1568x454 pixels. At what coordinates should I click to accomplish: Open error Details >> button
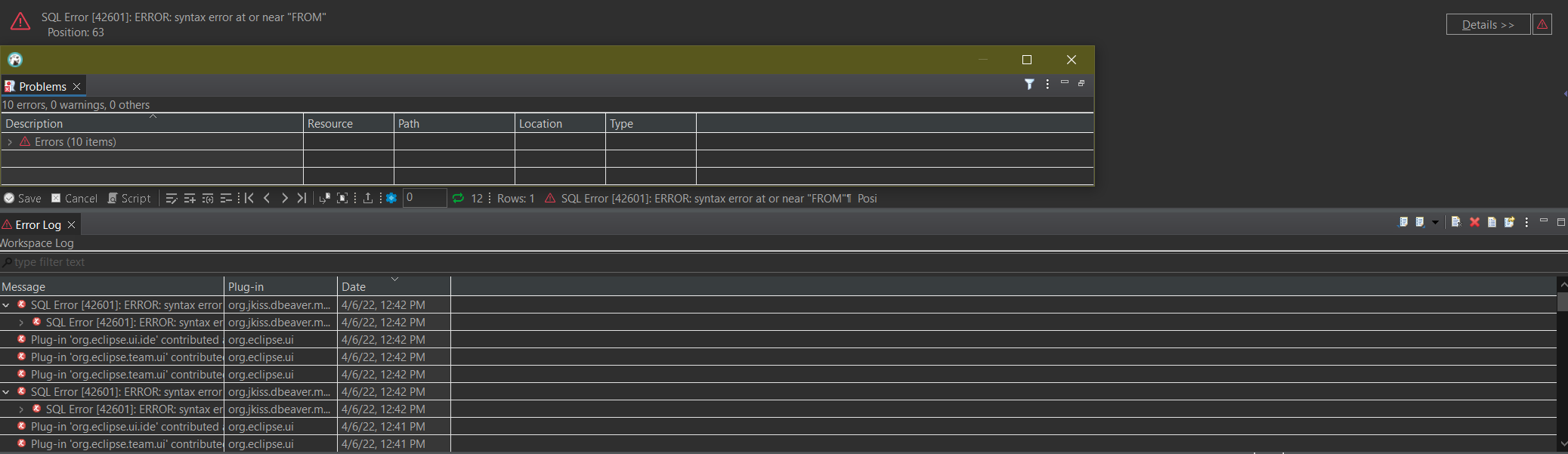point(1488,25)
